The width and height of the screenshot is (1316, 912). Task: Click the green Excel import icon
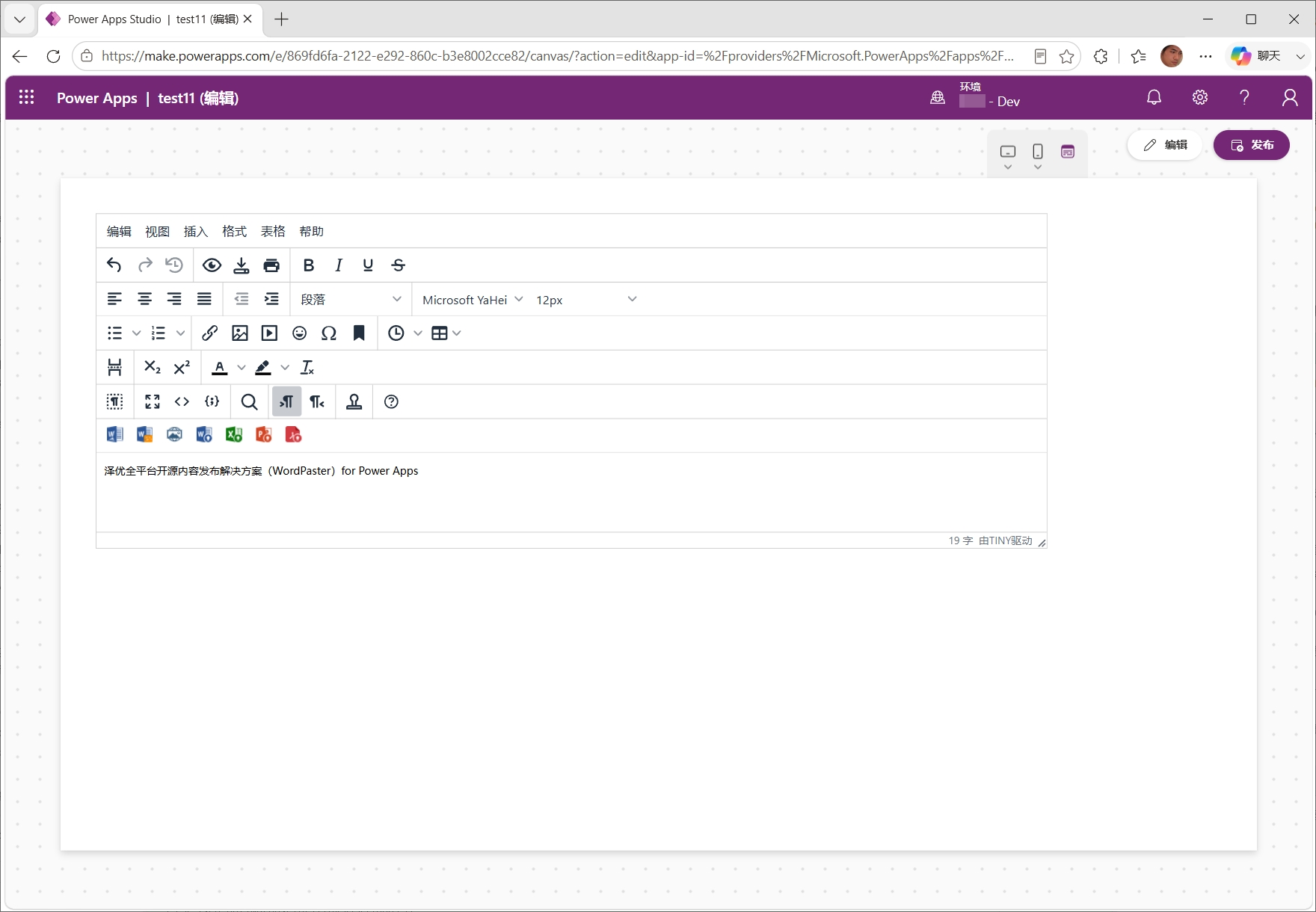(x=234, y=435)
